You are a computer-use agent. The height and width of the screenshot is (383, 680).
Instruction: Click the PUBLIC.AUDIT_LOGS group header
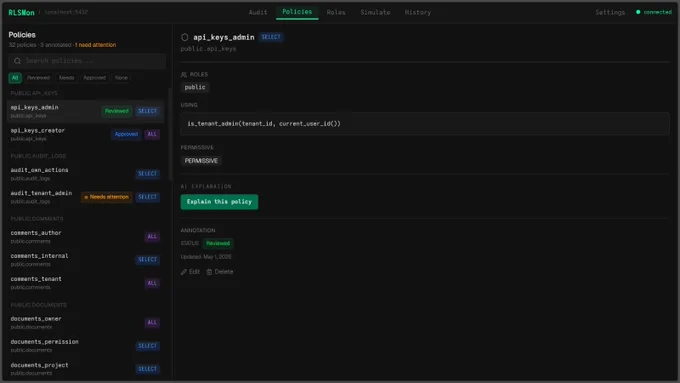click(38, 156)
